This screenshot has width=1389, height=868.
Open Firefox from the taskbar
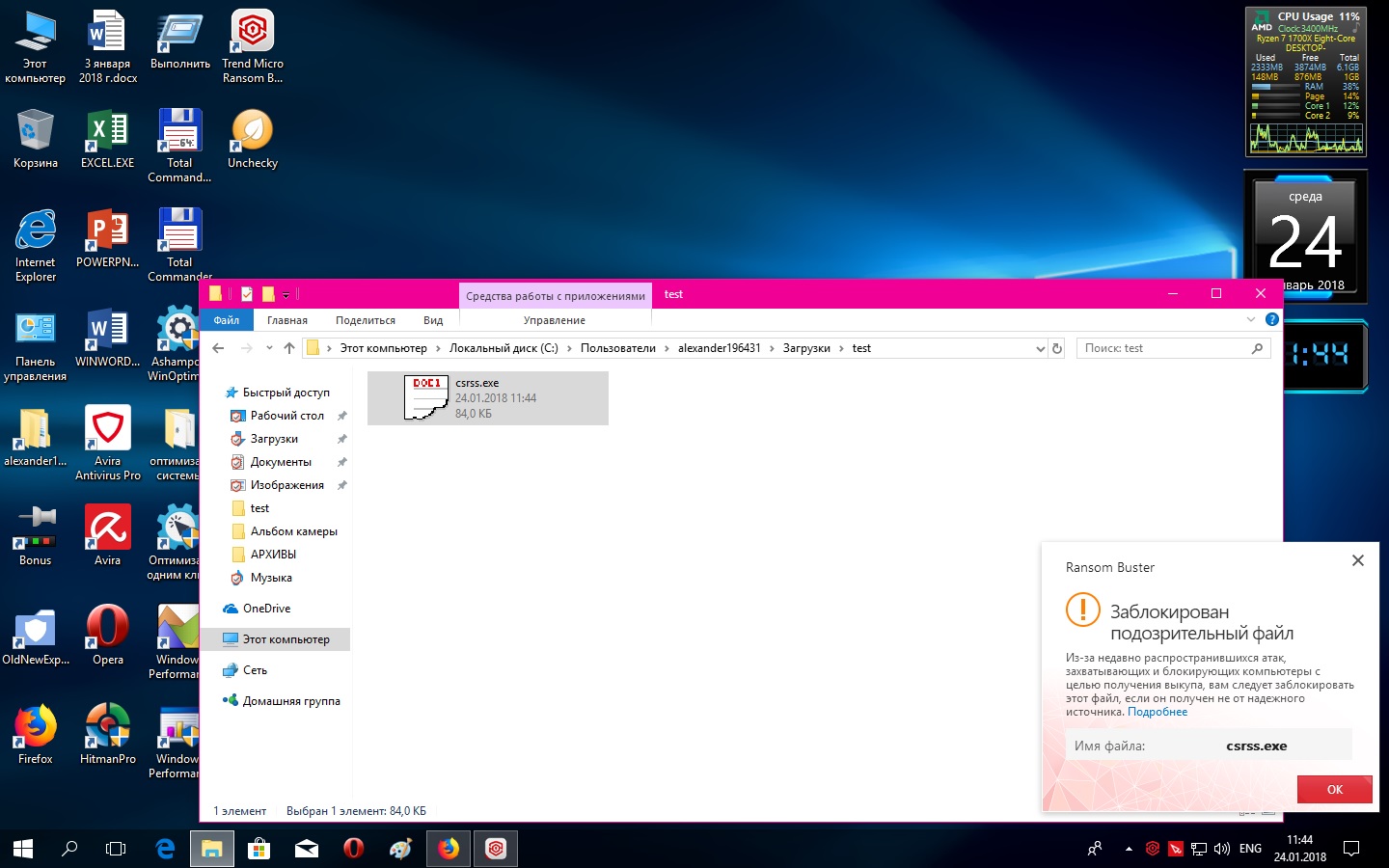tap(449, 849)
